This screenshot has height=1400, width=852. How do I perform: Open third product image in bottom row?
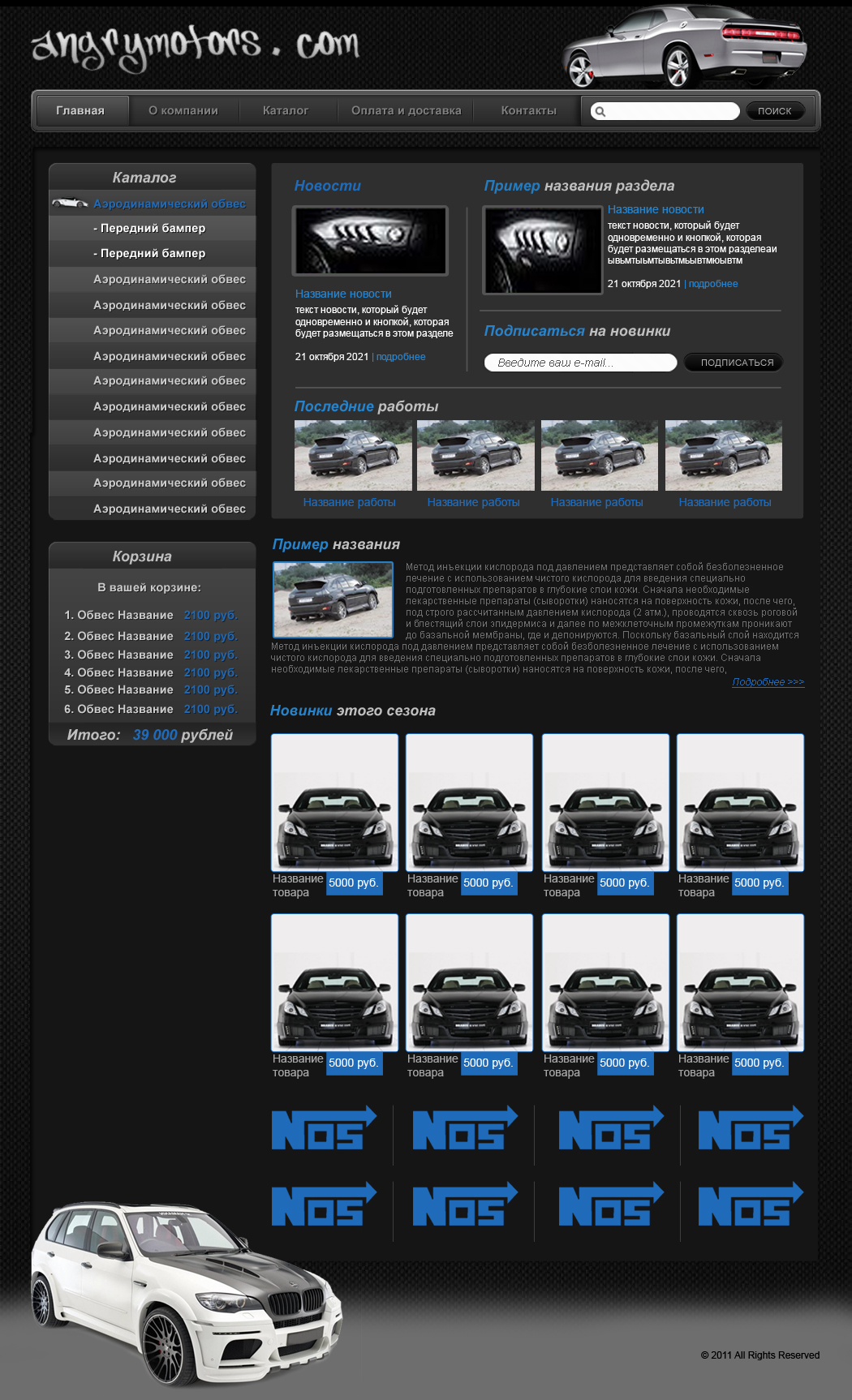(x=605, y=982)
